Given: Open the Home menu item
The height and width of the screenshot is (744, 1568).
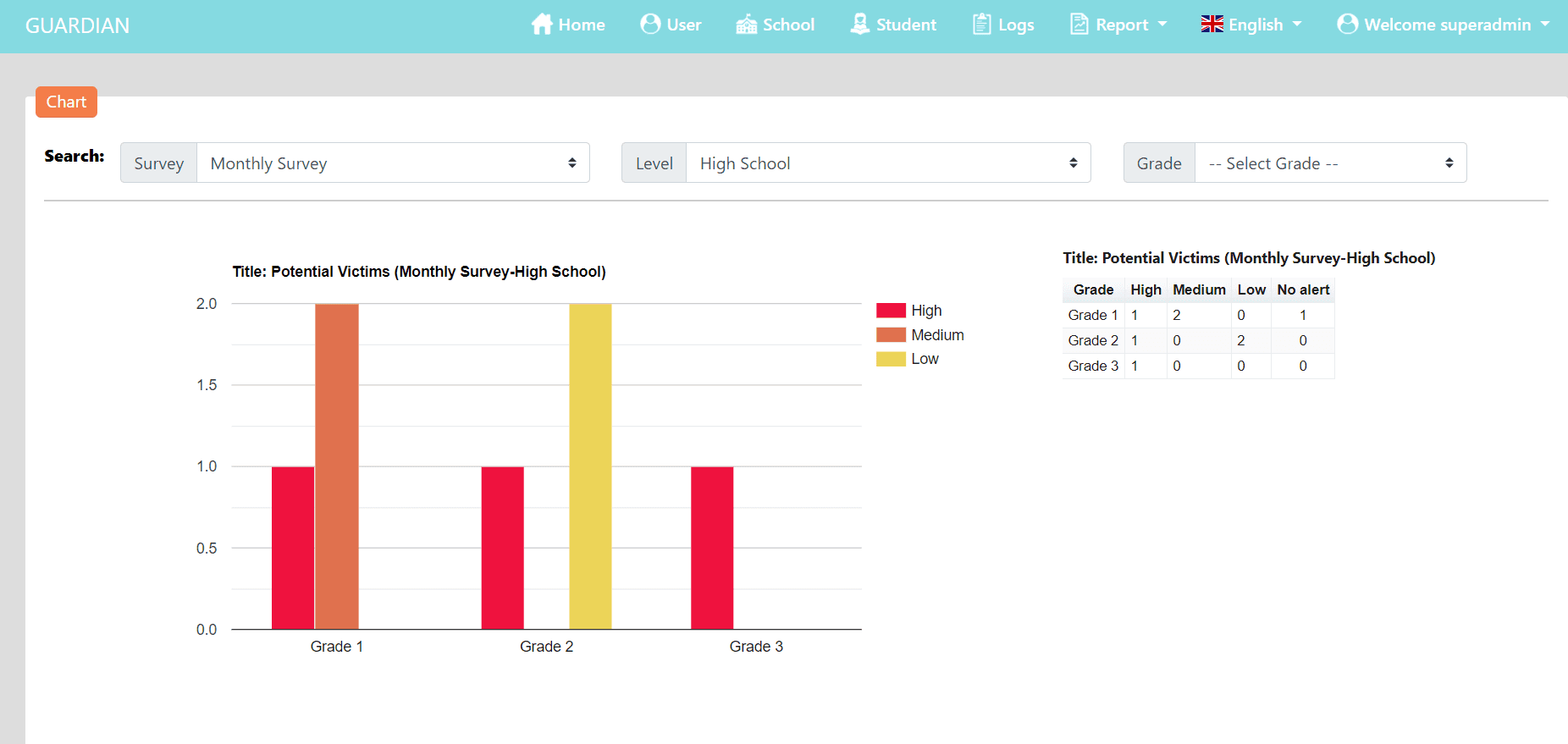Looking at the screenshot, I should (568, 25).
